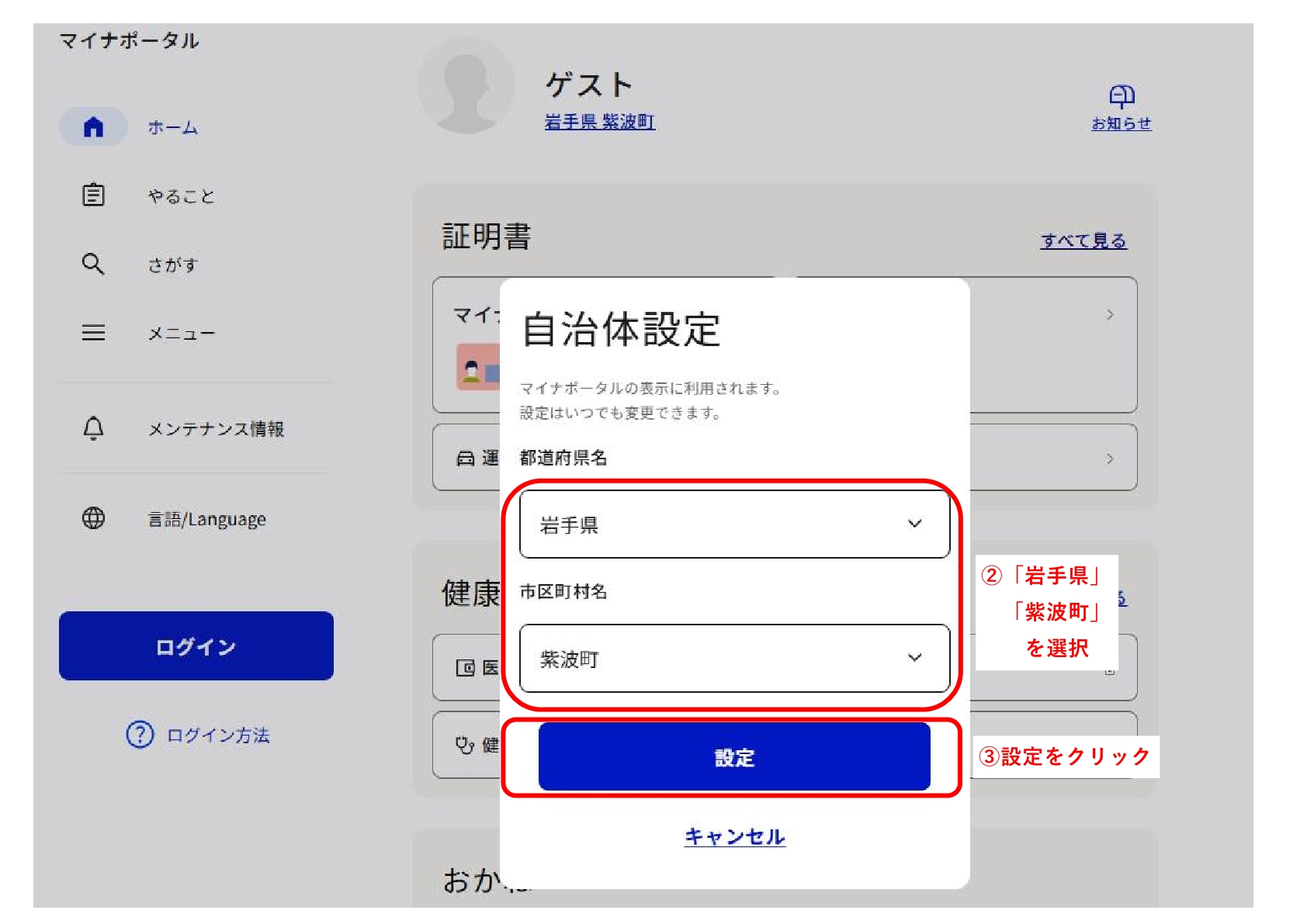Click the clipboard やること icon

click(93, 195)
